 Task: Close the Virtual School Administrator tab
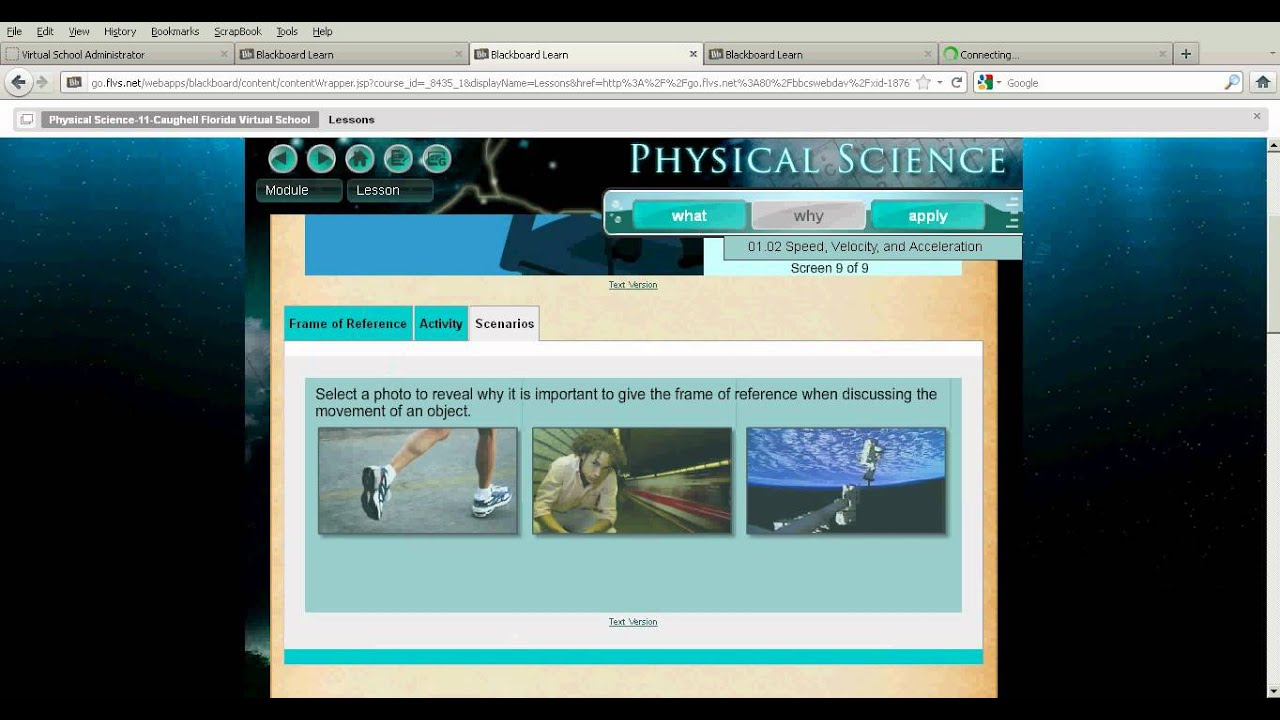tap(224, 54)
